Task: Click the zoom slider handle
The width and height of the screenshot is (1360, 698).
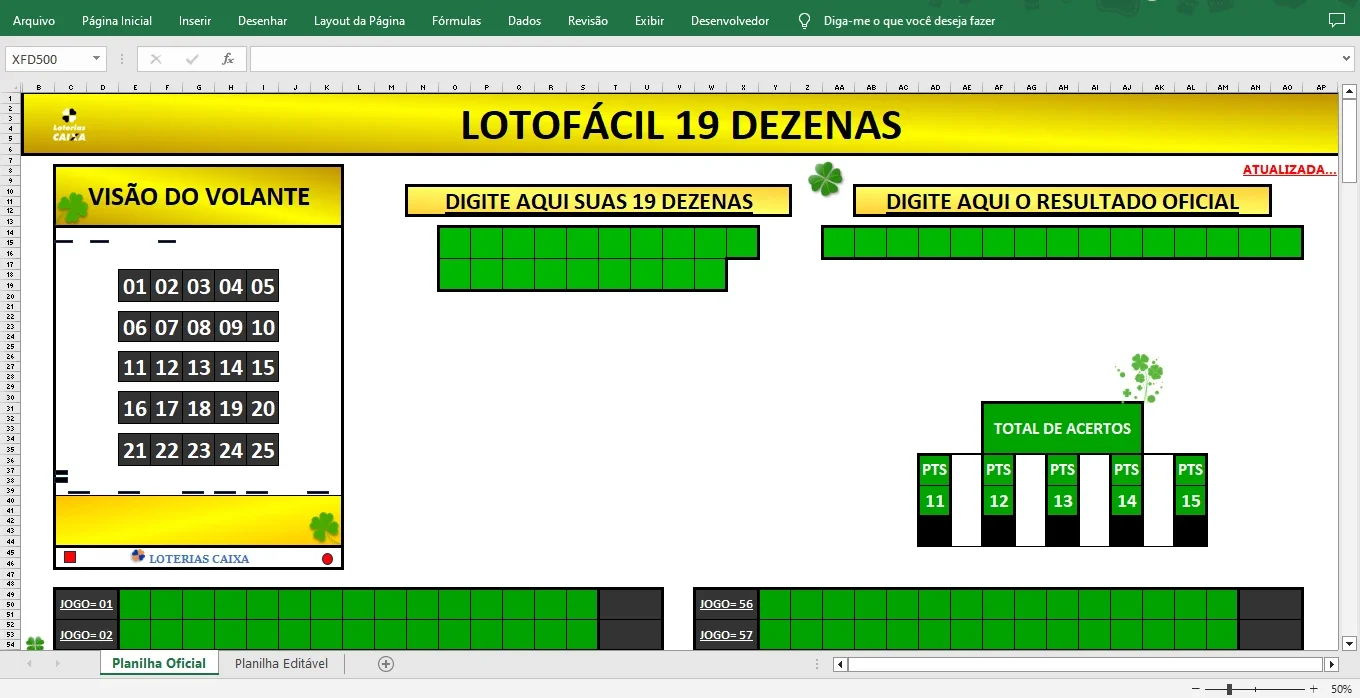Action: [x=1229, y=689]
